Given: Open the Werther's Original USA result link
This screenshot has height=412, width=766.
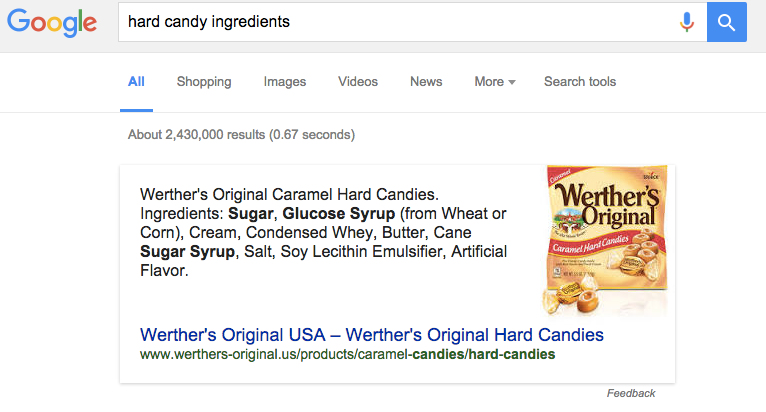Looking at the screenshot, I should click(372, 333).
